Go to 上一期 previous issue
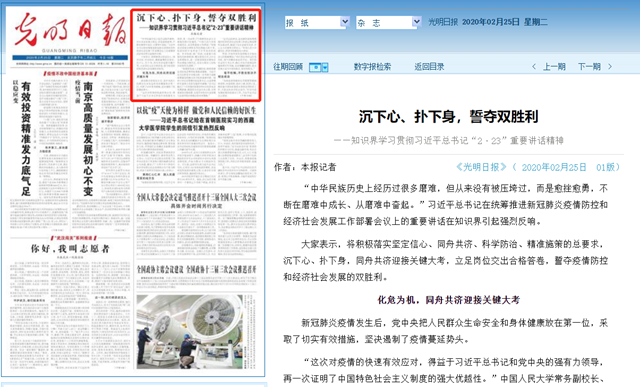 [x=554, y=67]
